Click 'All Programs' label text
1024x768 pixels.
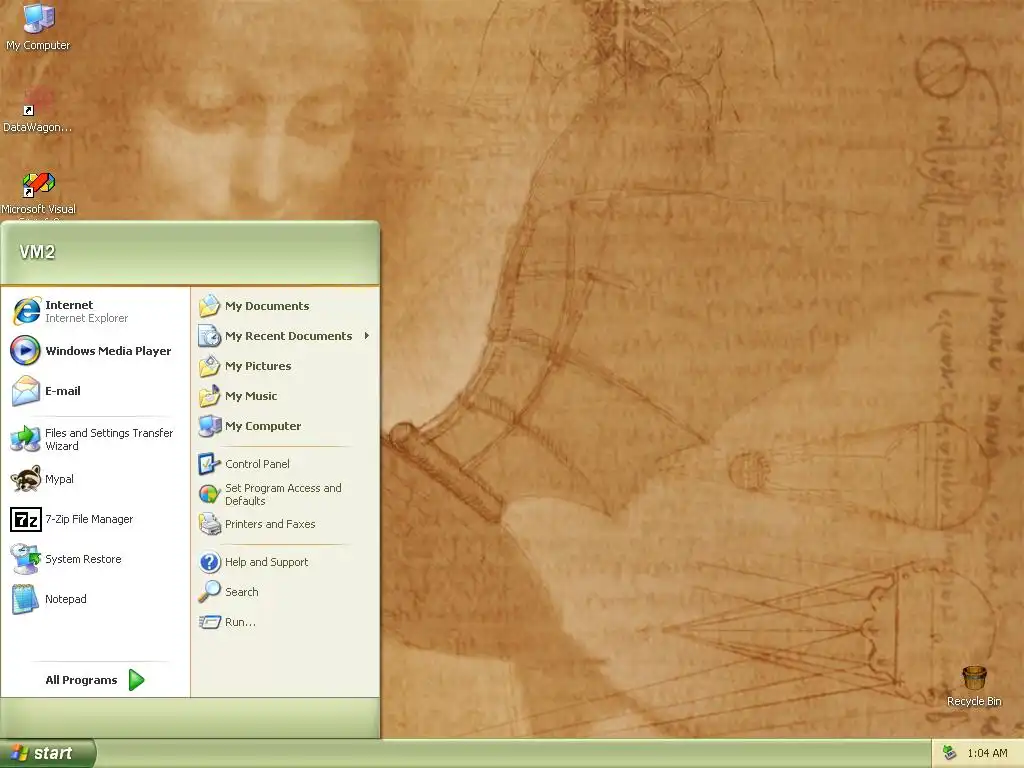[81, 680]
